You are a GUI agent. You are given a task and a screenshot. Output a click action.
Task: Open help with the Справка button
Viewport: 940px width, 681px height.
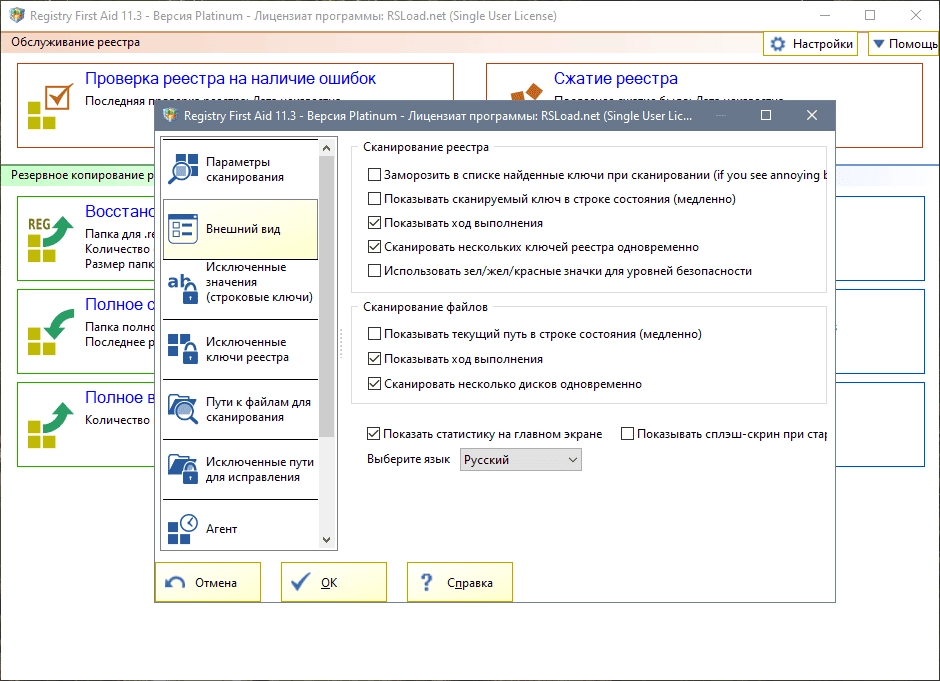[x=460, y=582]
